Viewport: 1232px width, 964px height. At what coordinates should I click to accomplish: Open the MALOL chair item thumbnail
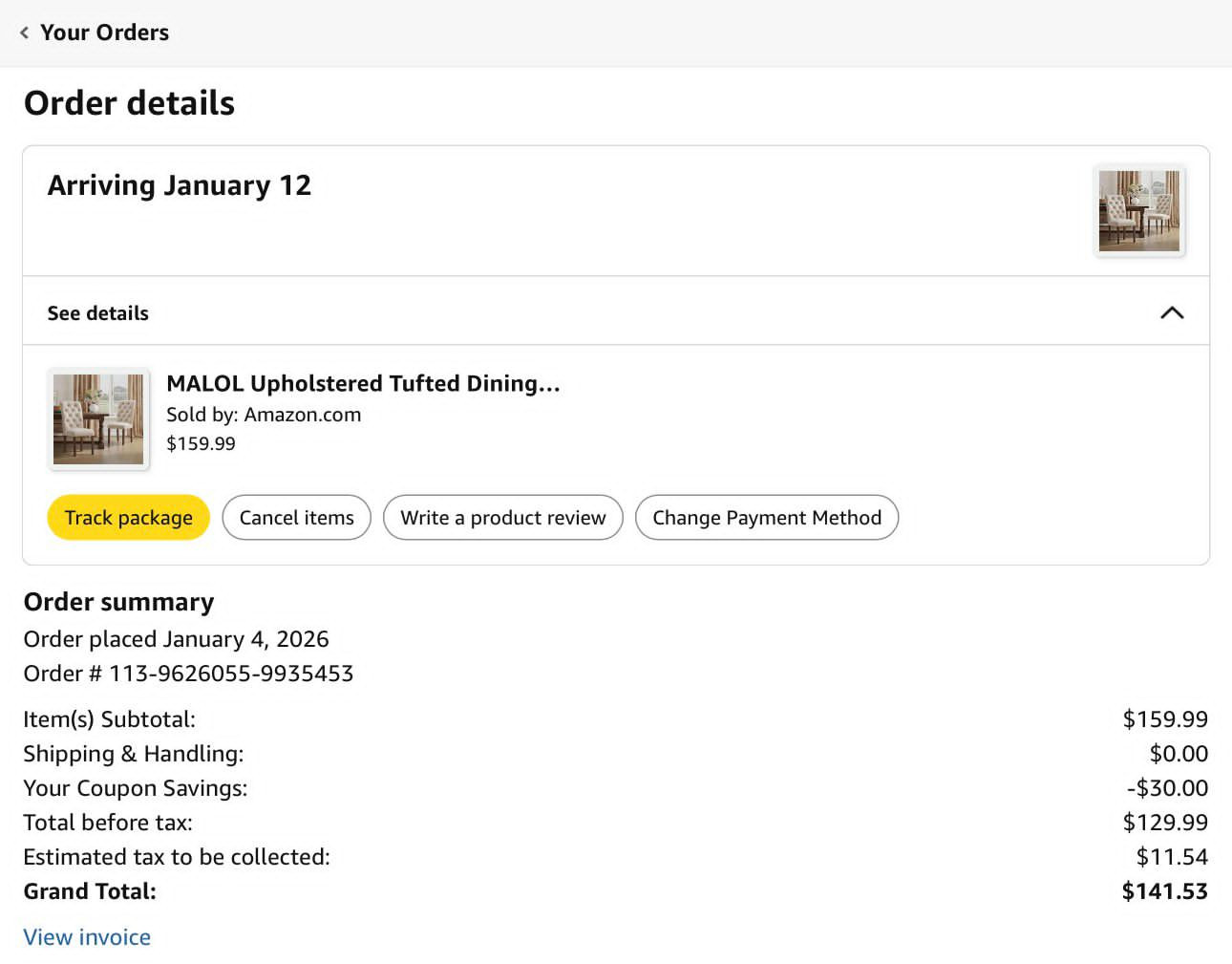click(x=98, y=419)
